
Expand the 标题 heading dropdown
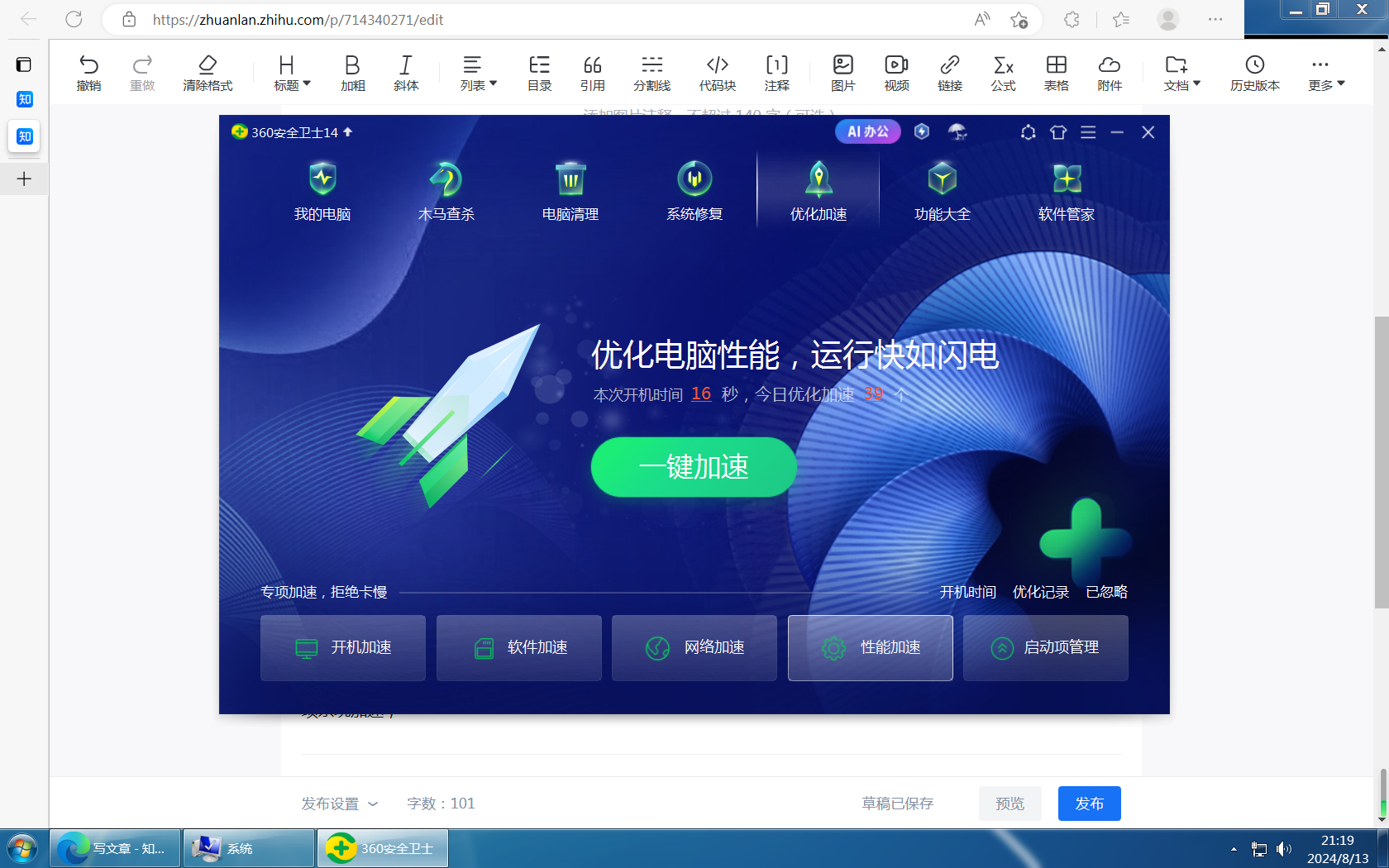pos(291,72)
